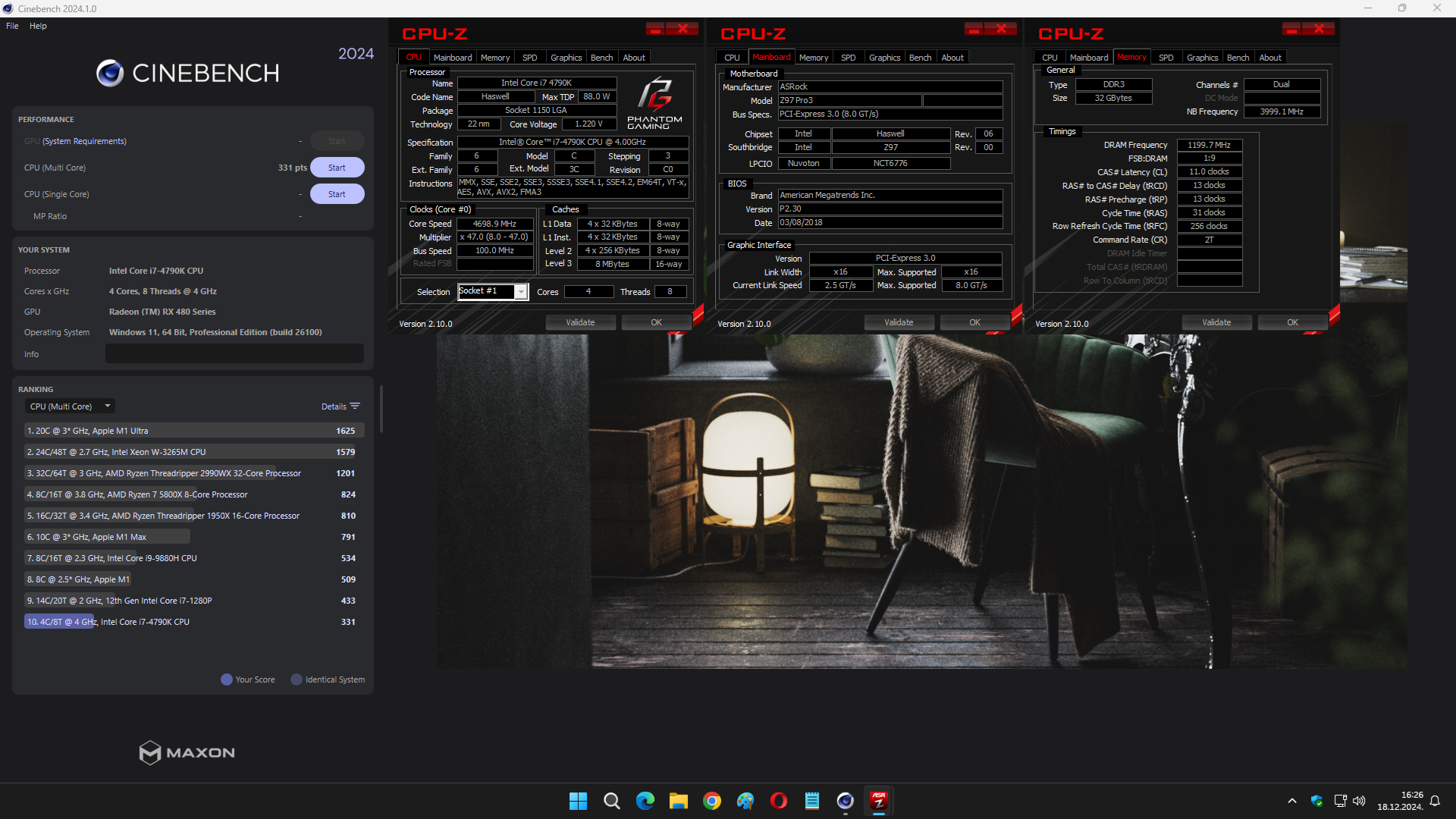Click the Maxon logo
The width and height of the screenshot is (1456, 819).
tap(187, 752)
